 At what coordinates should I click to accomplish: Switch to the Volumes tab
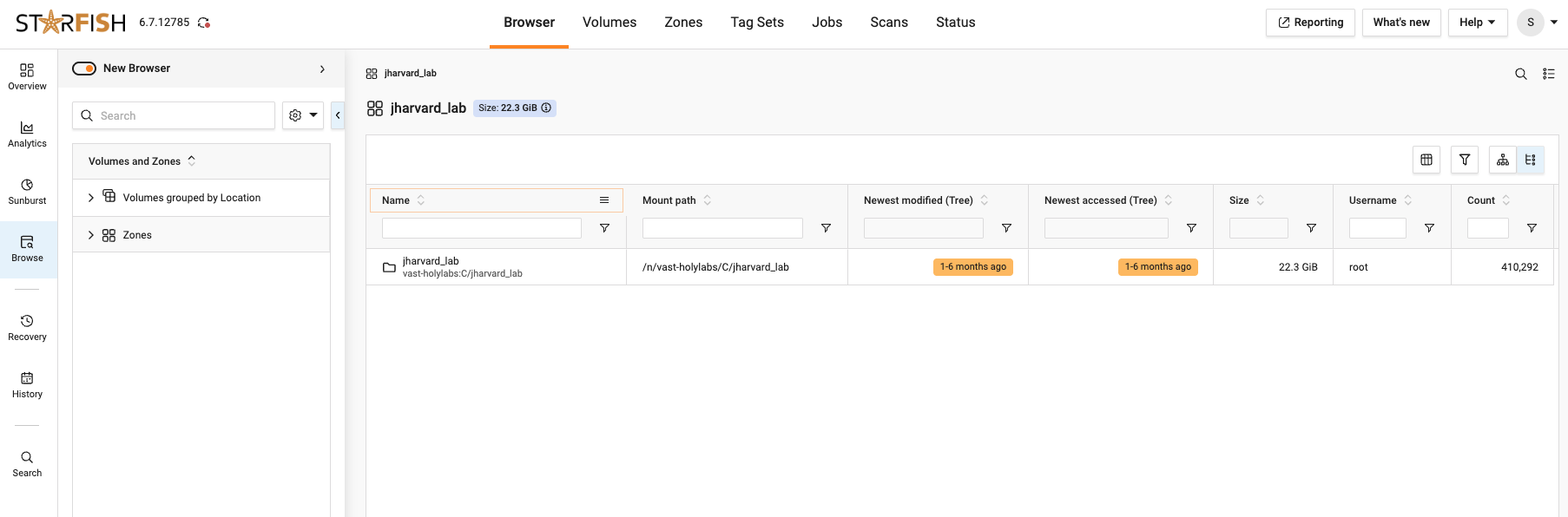click(x=609, y=23)
